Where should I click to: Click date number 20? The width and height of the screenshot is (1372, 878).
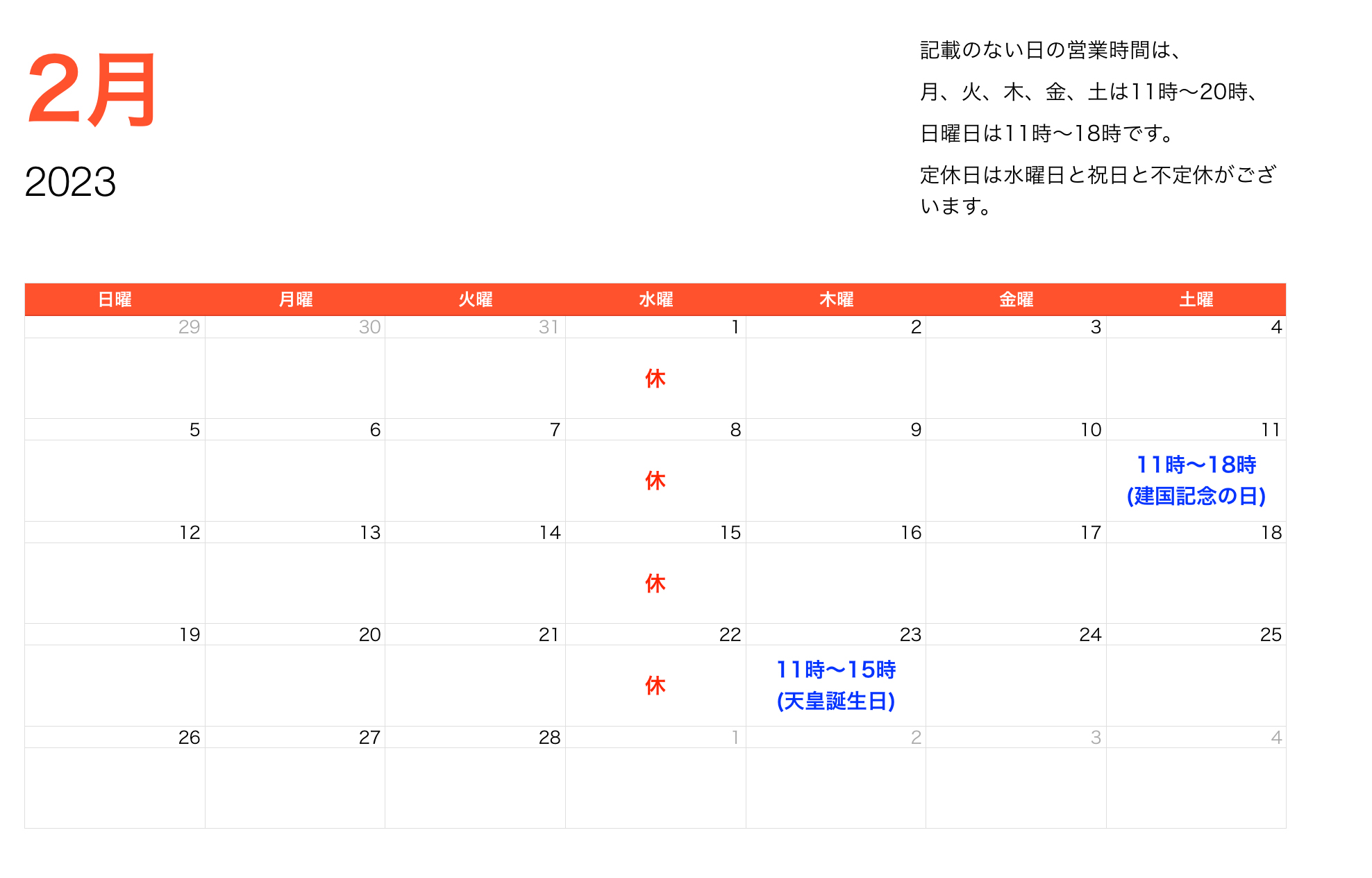pos(369,635)
